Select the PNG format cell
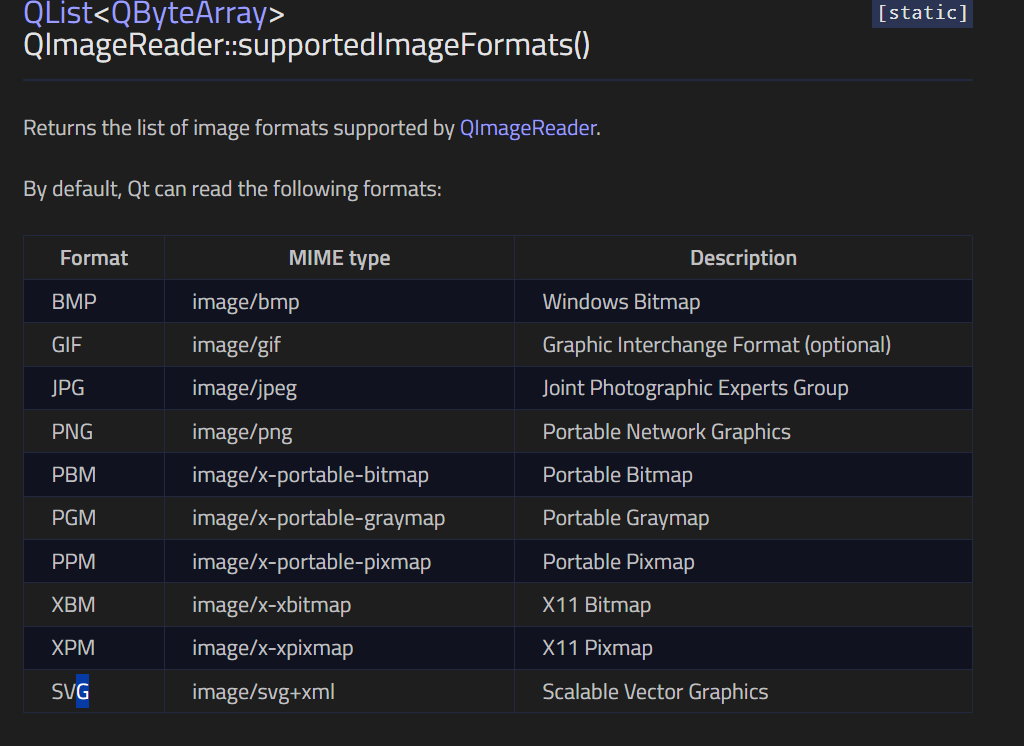The height and width of the screenshot is (746, 1024). [x=74, y=432]
